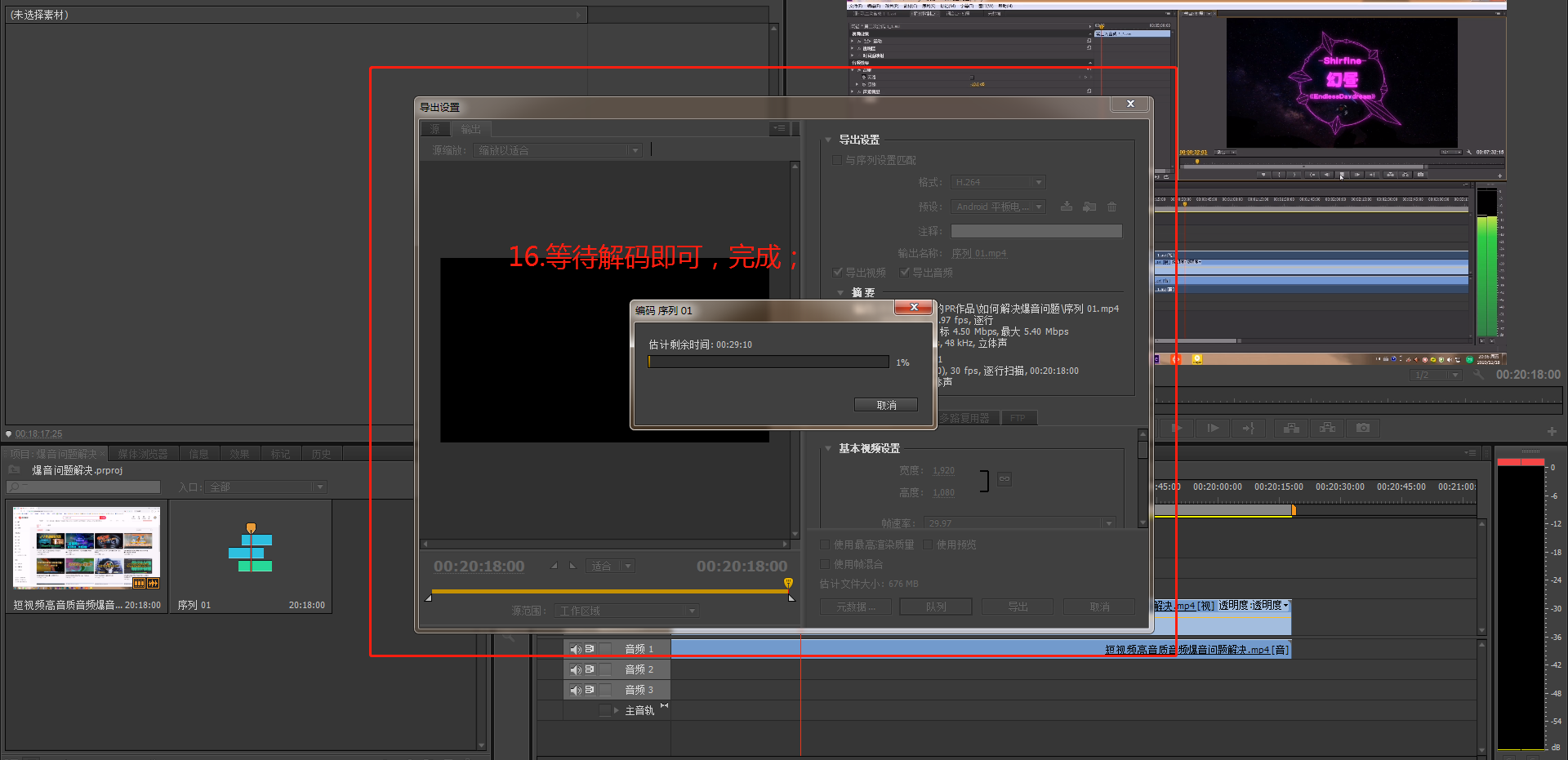Switch to the 信息 tab
The height and width of the screenshot is (760, 1568).
[198, 454]
